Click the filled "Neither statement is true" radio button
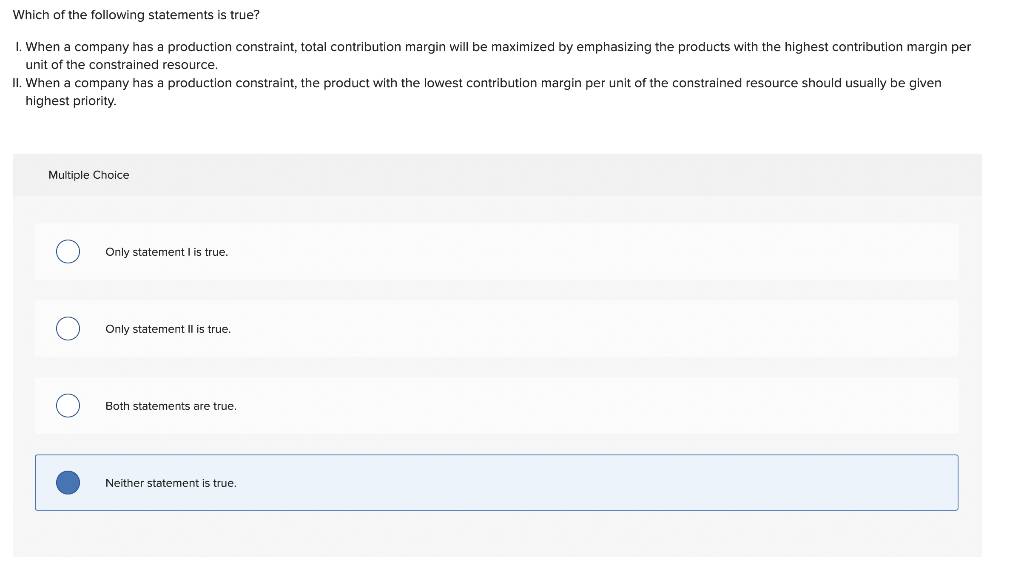 tap(68, 483)
